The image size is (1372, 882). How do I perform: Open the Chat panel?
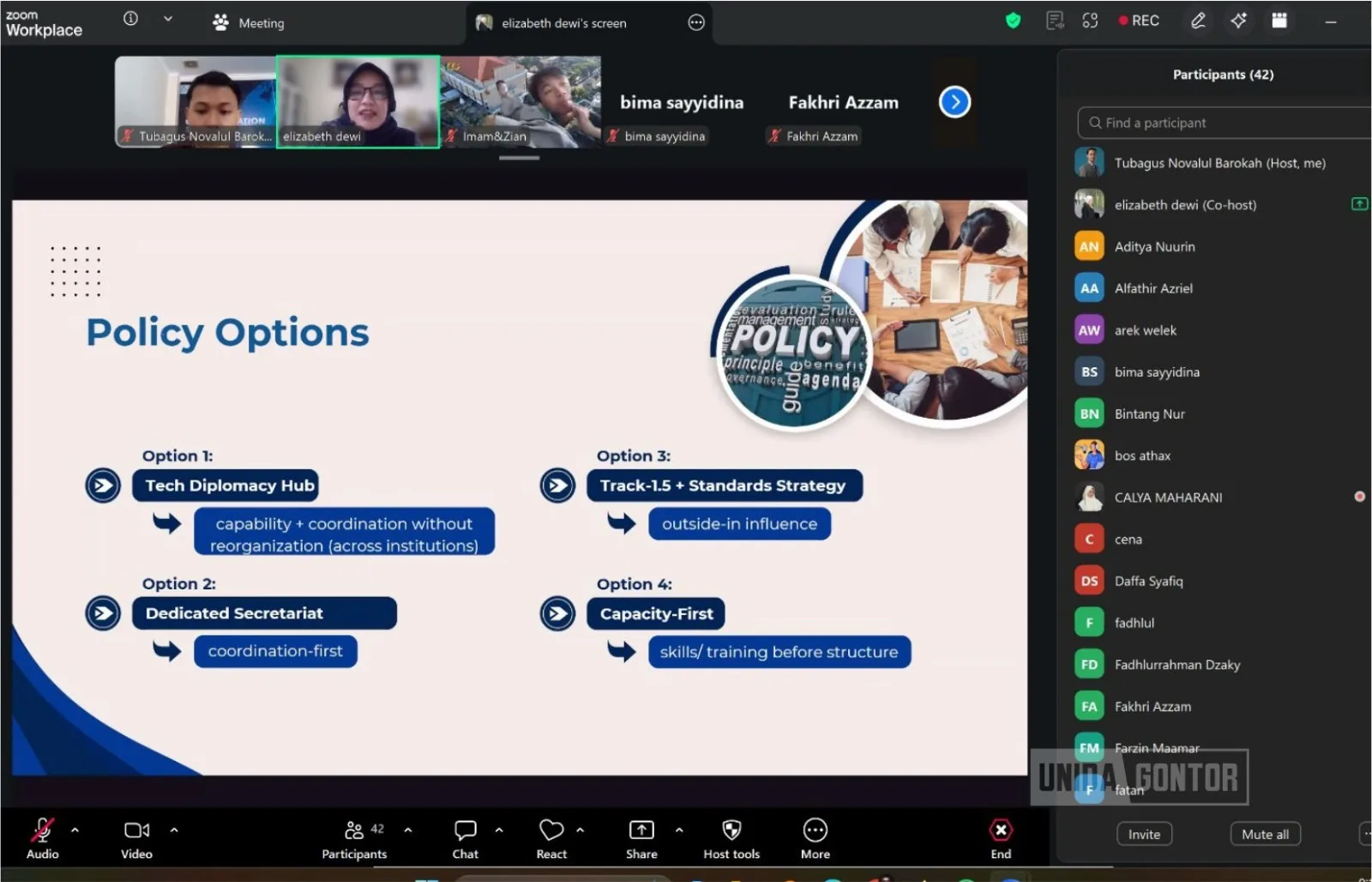tap(466, 838)
